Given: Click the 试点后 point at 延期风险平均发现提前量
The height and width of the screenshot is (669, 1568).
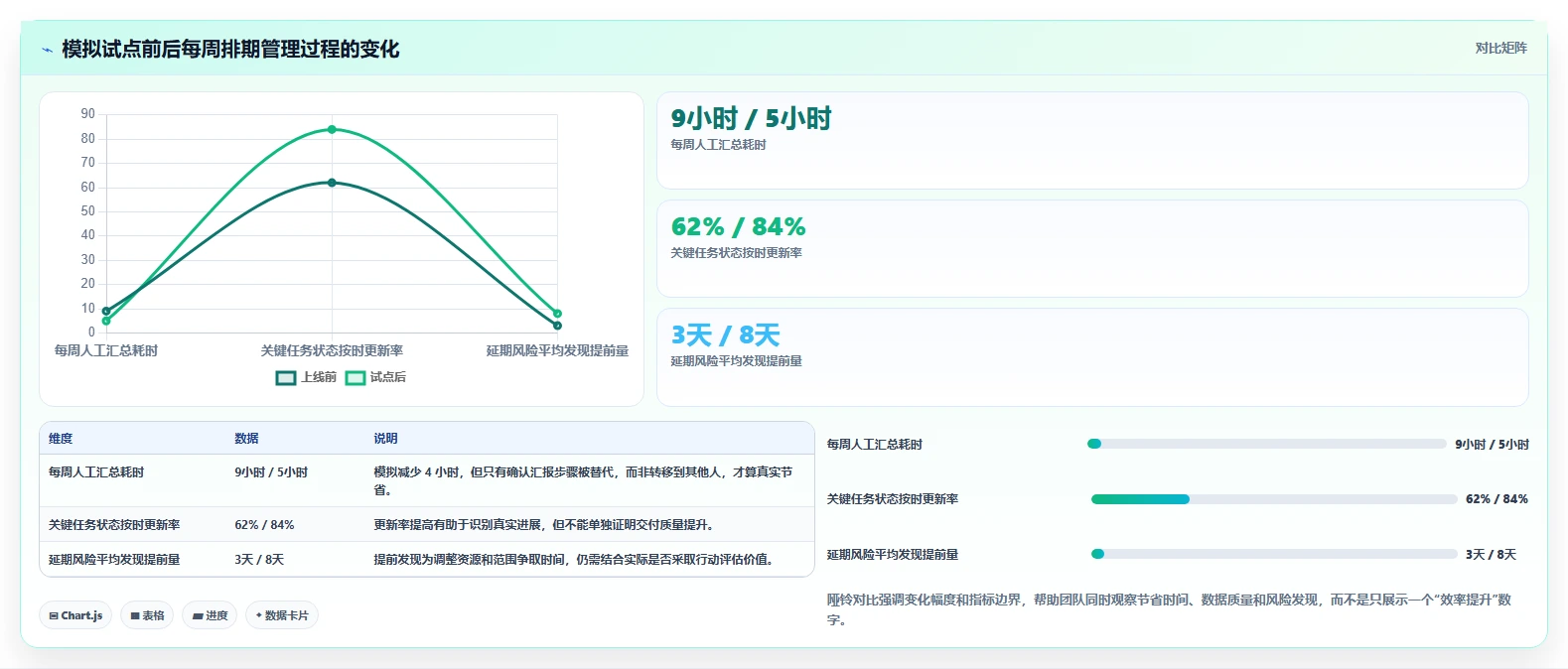Looking at the screenshot, I should 557,314.
